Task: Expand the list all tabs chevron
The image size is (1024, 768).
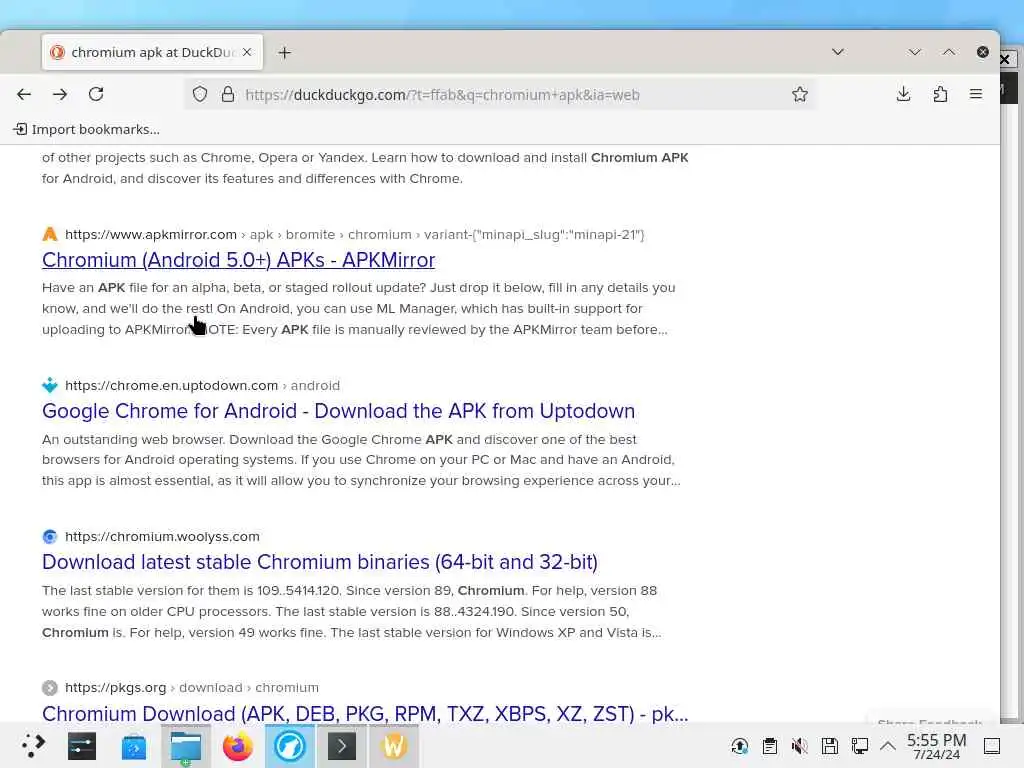Action: (x=838, y=52)
